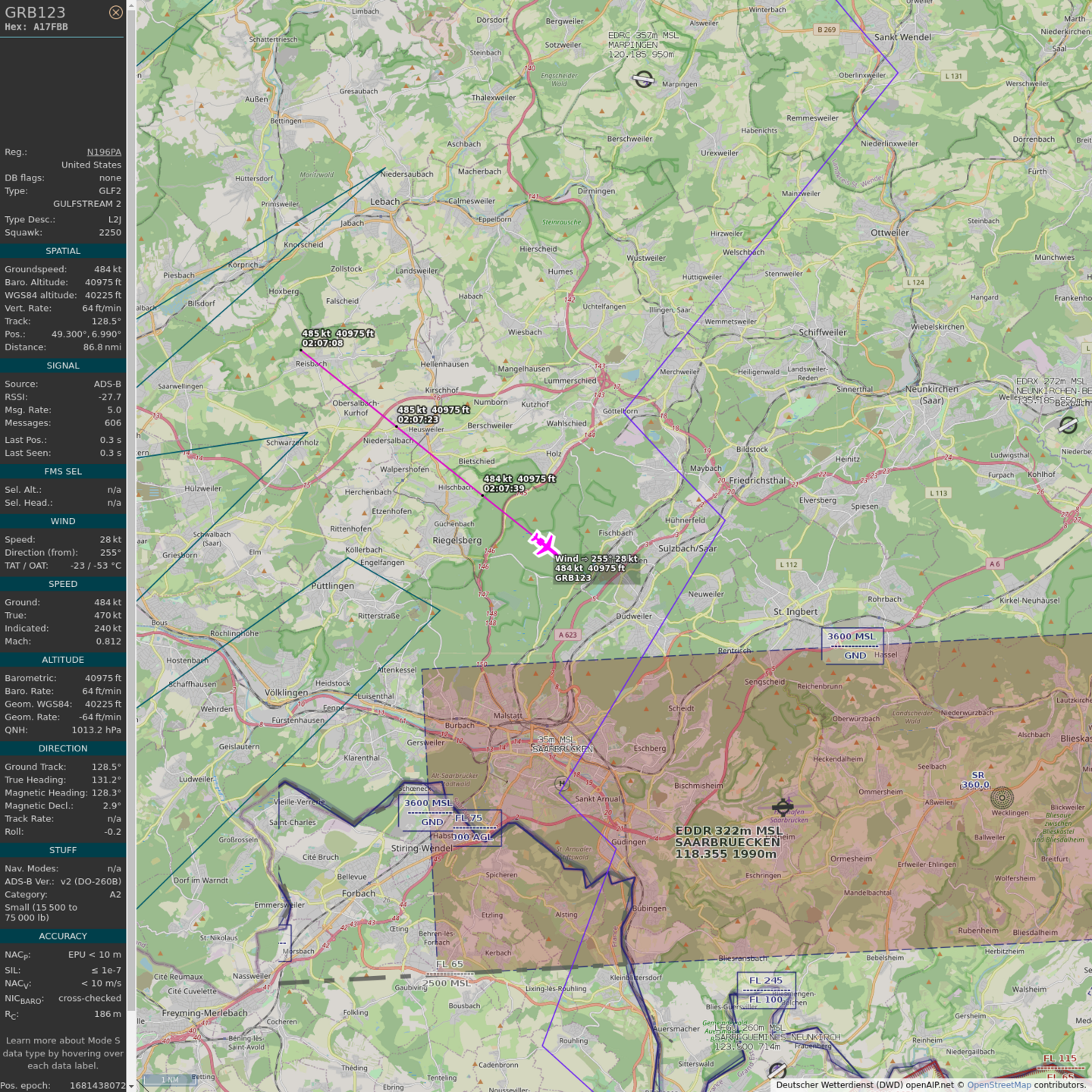Click the Sarreguemines airfield symbol
Screen dimensions: 1092x1092
click(x=777, y=1070)
